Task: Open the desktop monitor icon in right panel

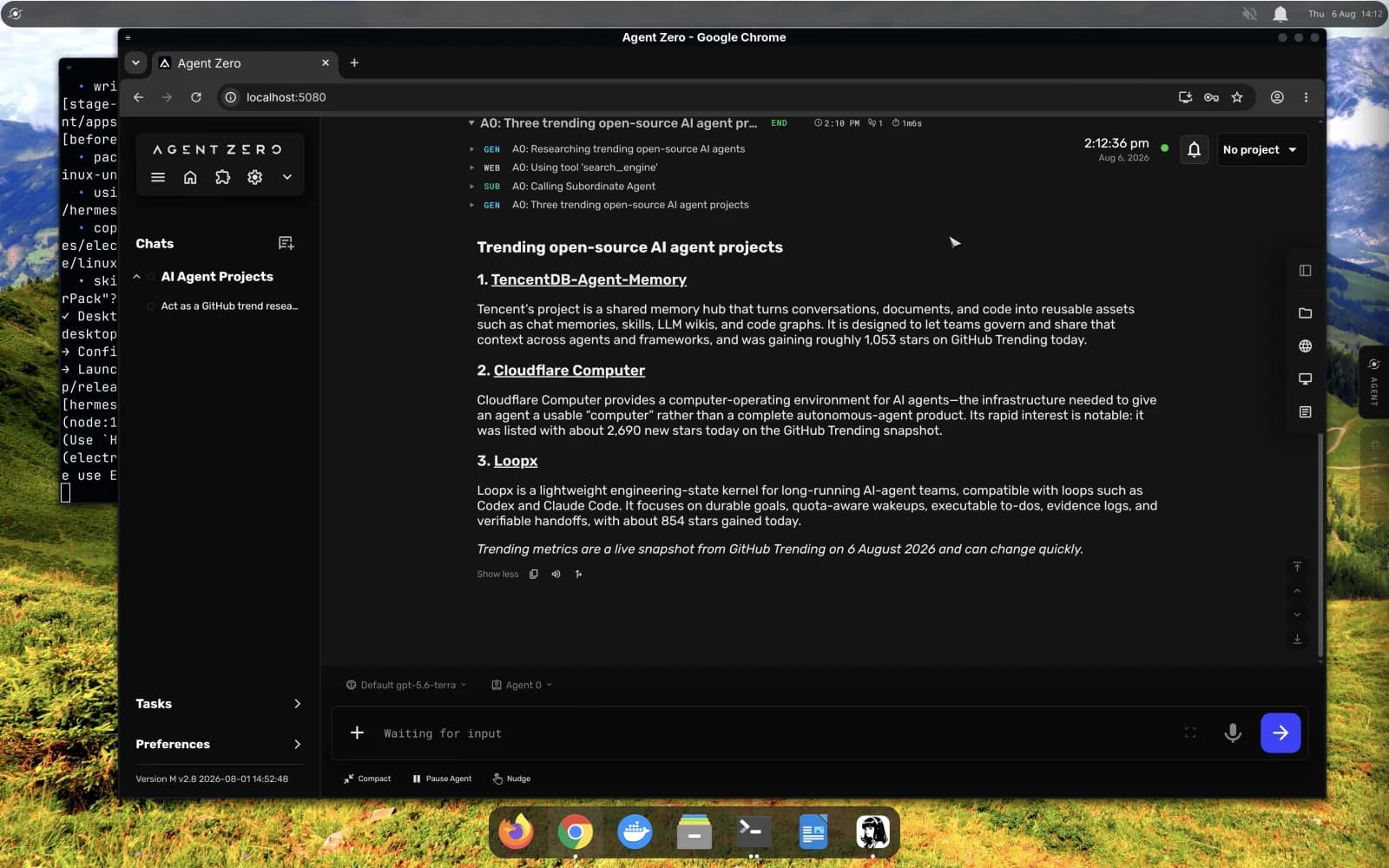Action: click(1305, 379)
